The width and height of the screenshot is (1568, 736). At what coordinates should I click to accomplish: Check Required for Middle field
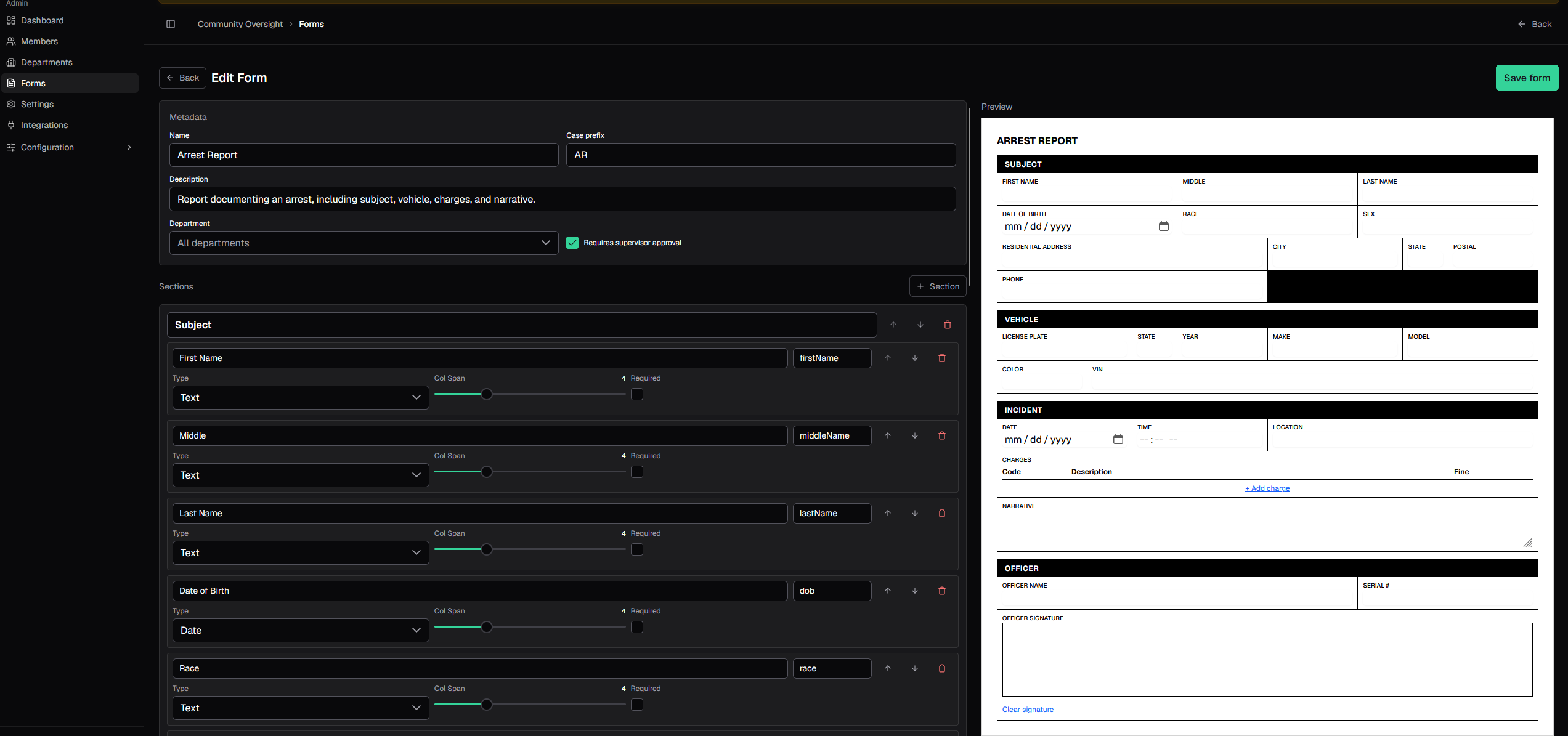coord(637,472)
